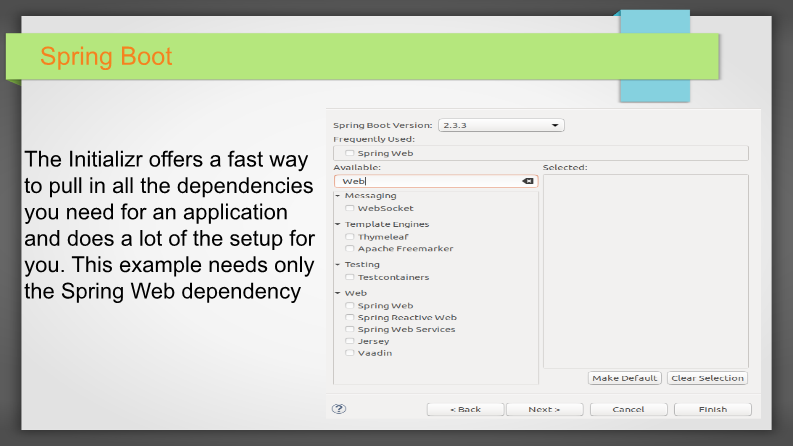Image resolution: width=793 pixels, height=446 pixels.
Task: Click the 'Spring Boot Version:' label
Action: (382, 125)
